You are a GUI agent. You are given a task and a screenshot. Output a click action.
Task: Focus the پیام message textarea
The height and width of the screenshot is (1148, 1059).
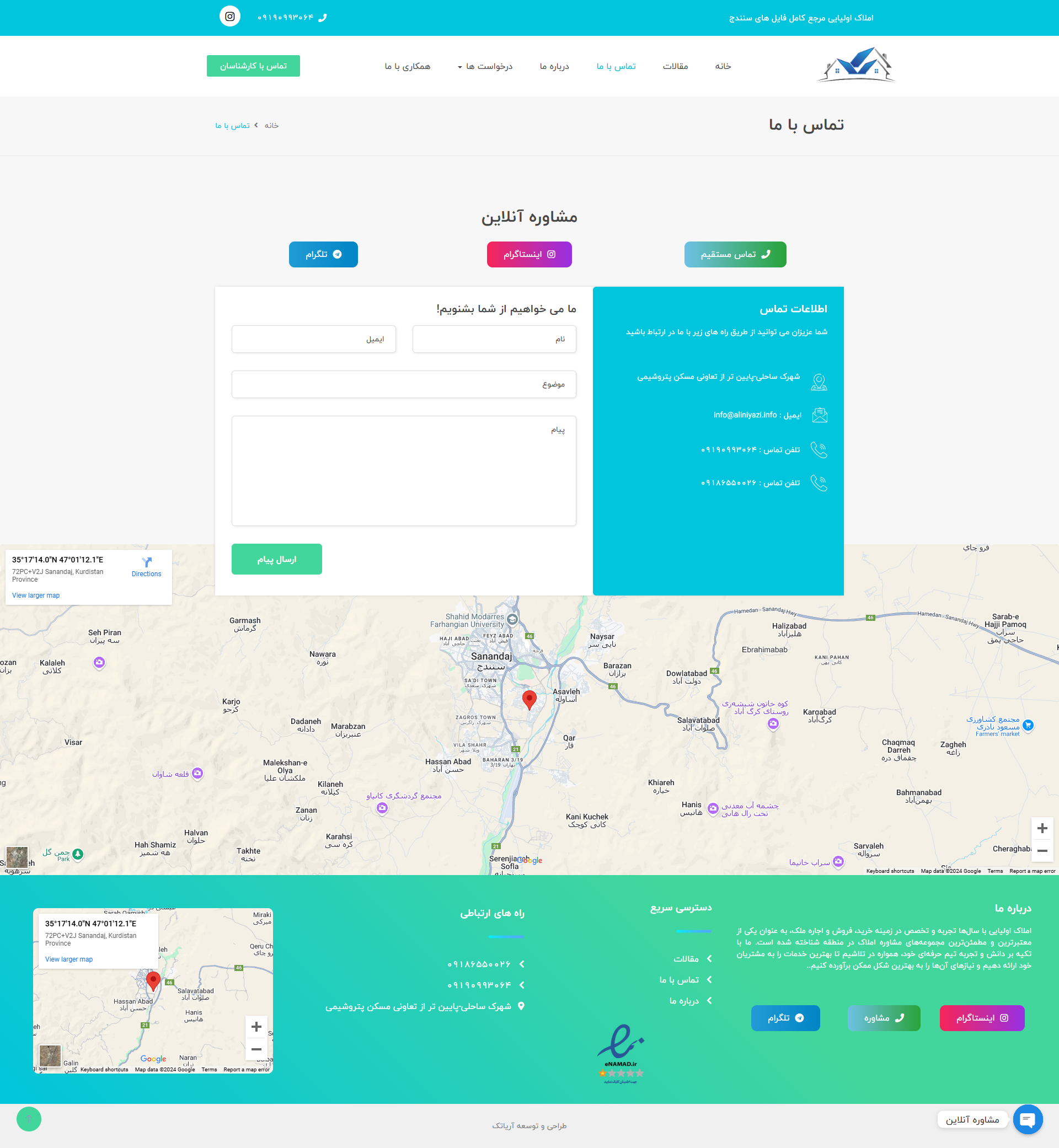coord(403,470)
